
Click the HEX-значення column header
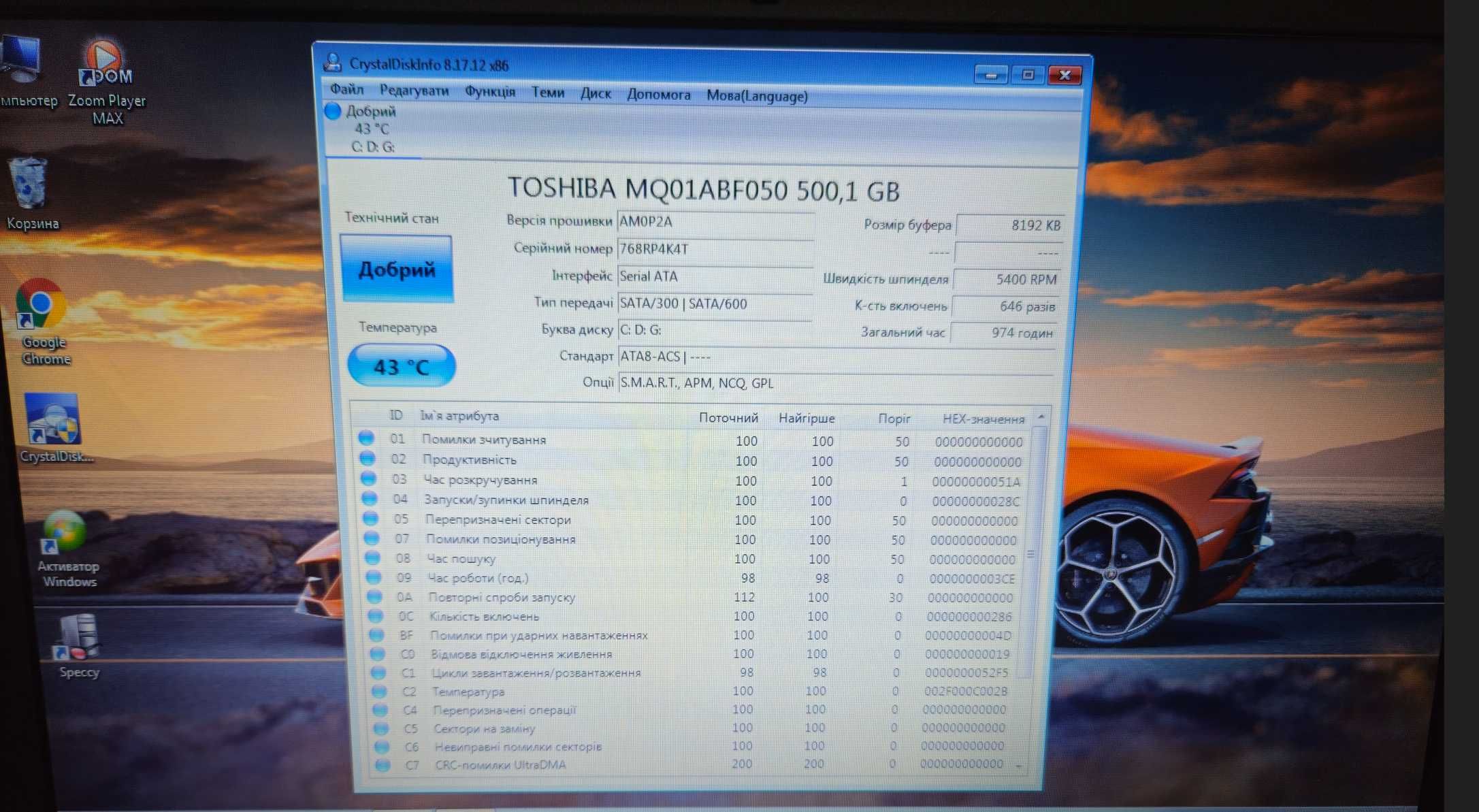point(983,419)
